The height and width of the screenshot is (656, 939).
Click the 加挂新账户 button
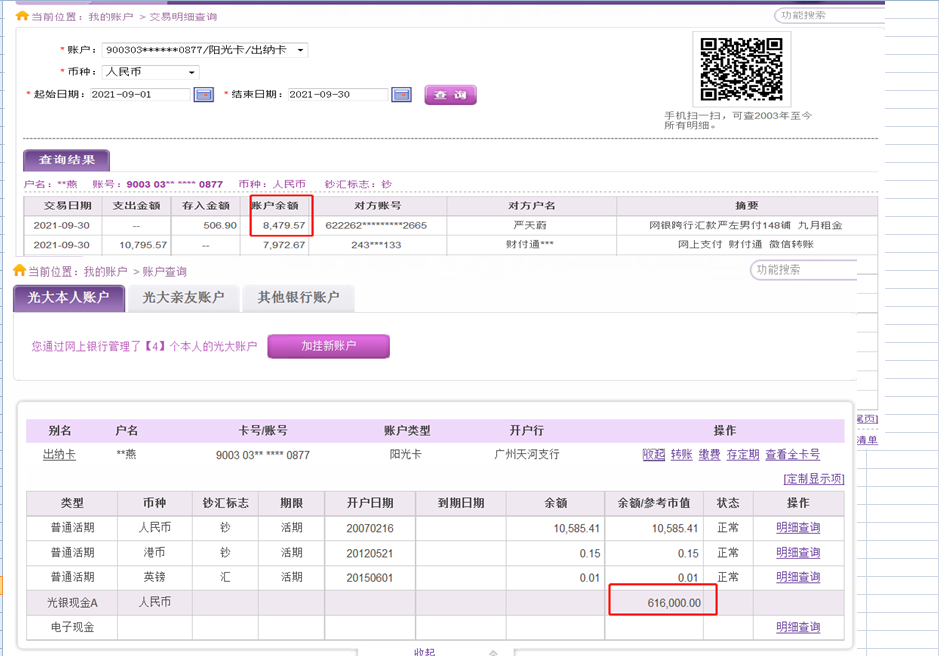(x=328, y=346)
